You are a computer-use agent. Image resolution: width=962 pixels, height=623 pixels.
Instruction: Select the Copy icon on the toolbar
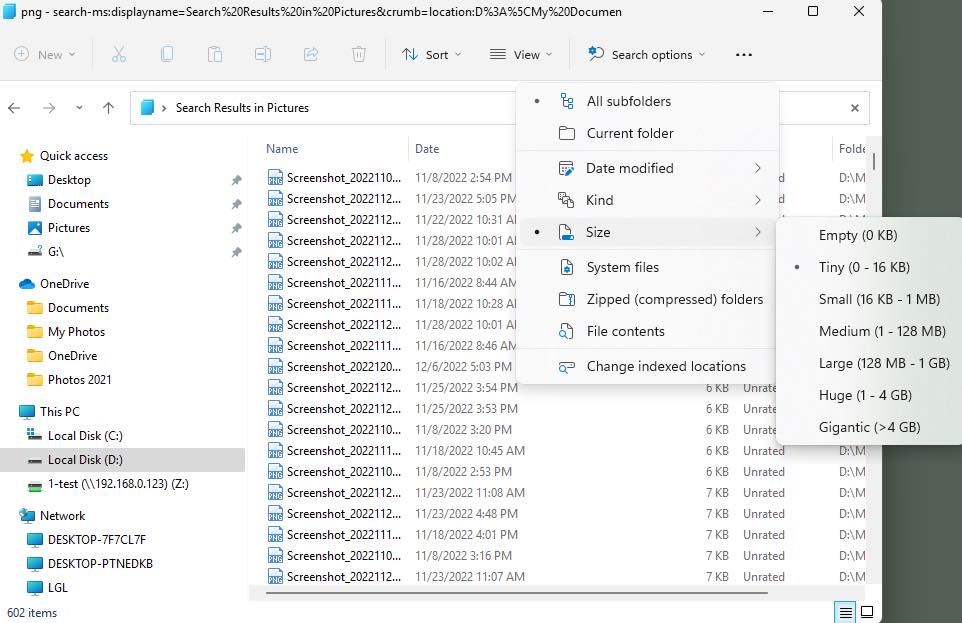(x=166, y=54)
